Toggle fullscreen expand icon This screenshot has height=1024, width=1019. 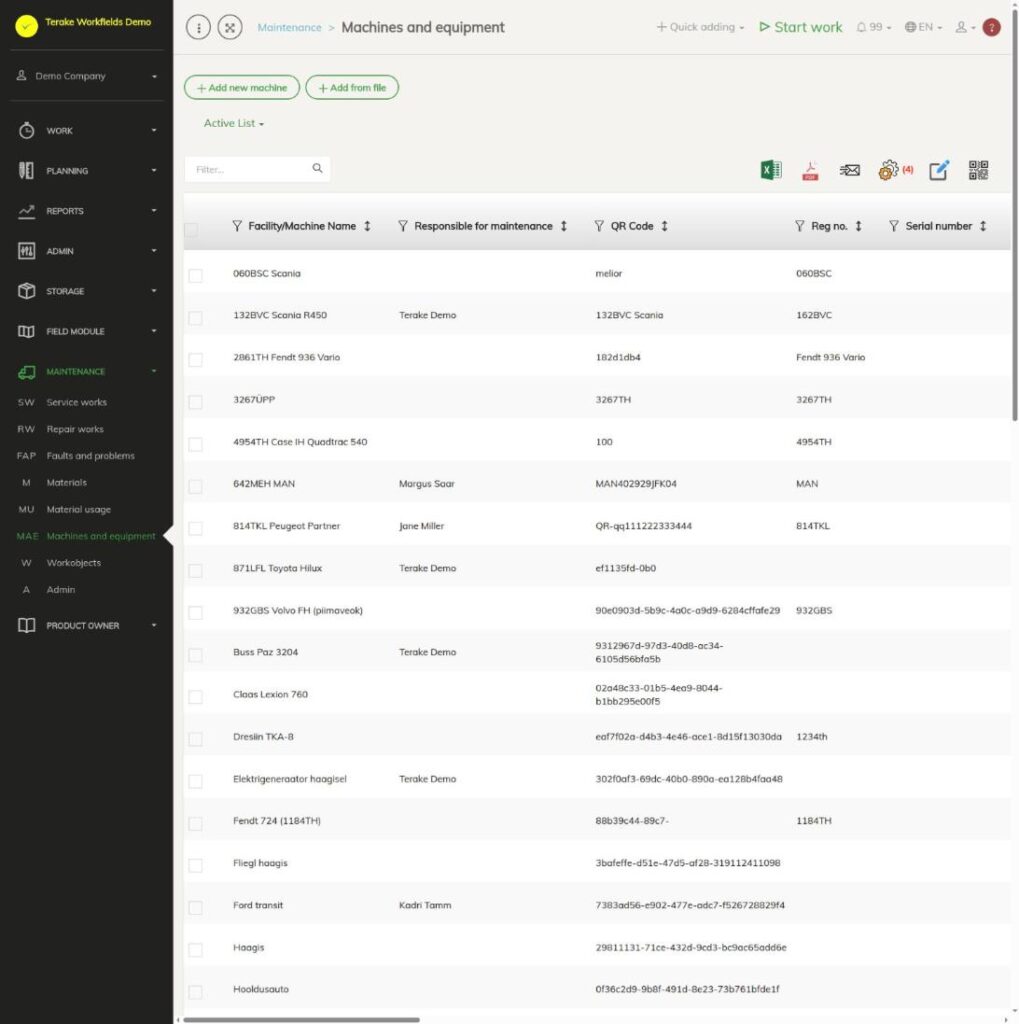[x=230, y=27]
